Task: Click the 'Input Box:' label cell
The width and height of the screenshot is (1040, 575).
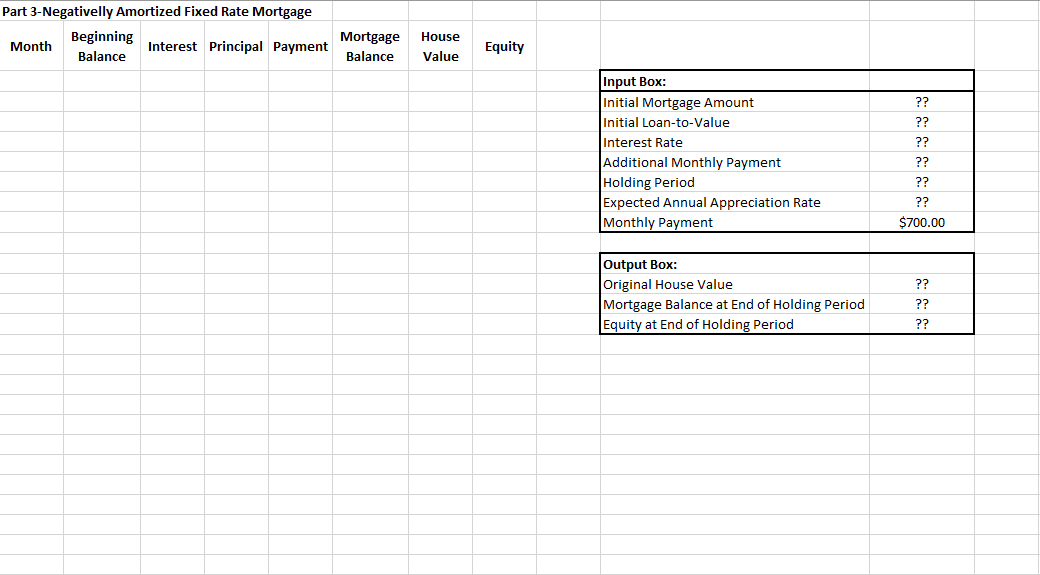Action: [735, 82]
